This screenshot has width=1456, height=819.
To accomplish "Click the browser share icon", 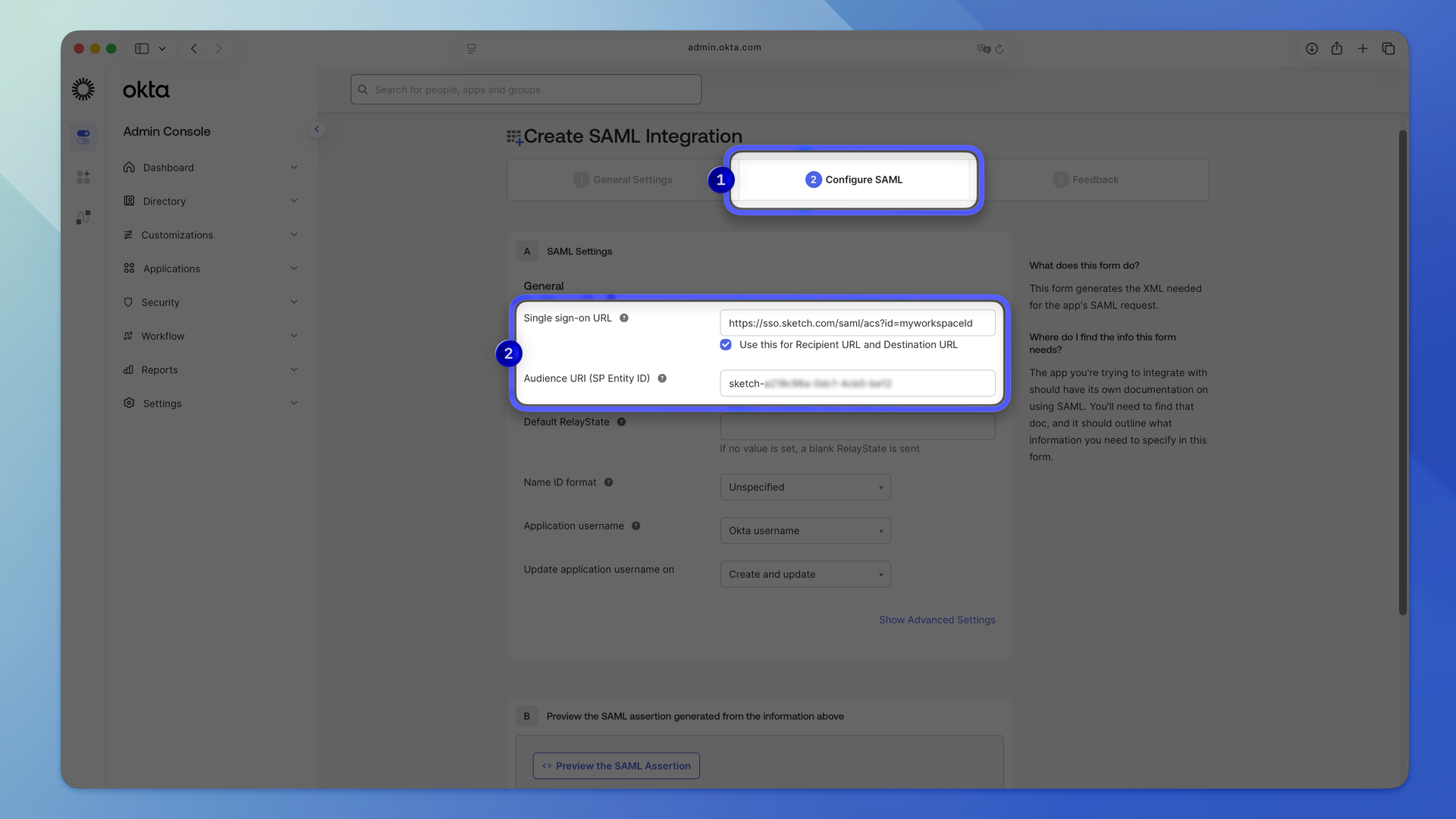I will click(1337, 48).
